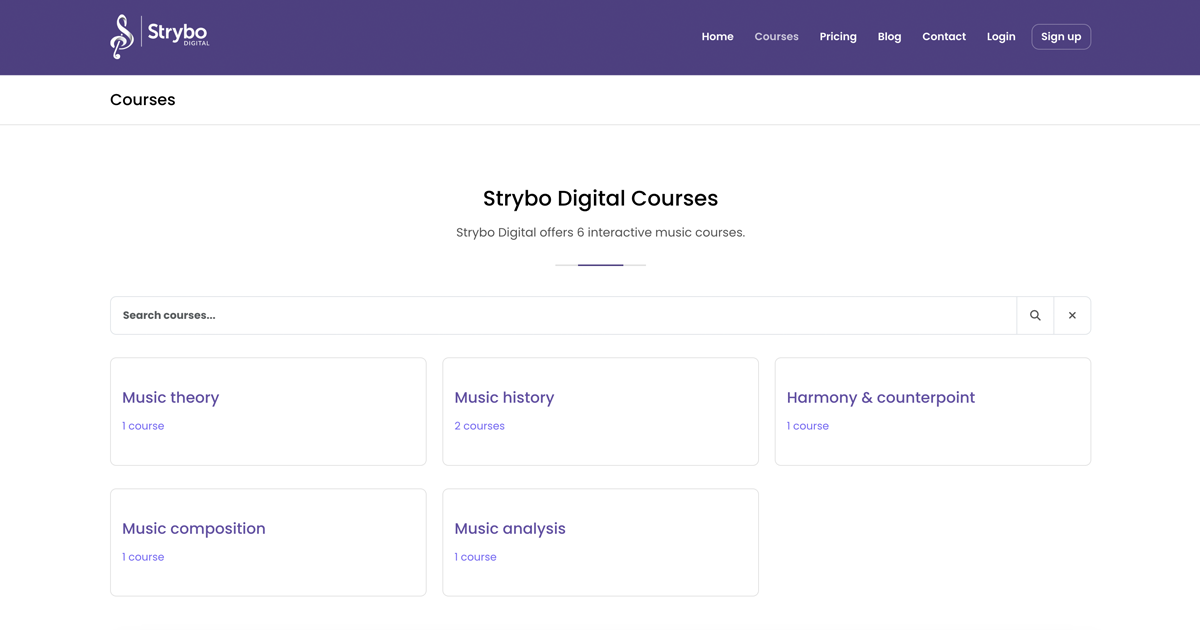The width and height of the screenshot is (1200, 630).
Task: Clear the search with the X icon
Action: click(x=1072, y=315)
